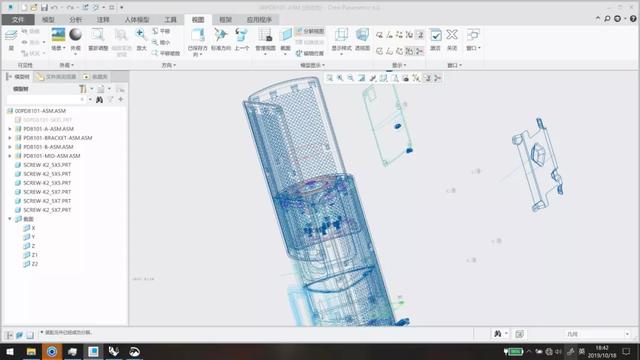Expand the PD8101-BRACKET-ASM.ASM tree node
Image resolution: width=640 pixels, height=360 pixels.
pyautogui.click(x=10, y=138)
